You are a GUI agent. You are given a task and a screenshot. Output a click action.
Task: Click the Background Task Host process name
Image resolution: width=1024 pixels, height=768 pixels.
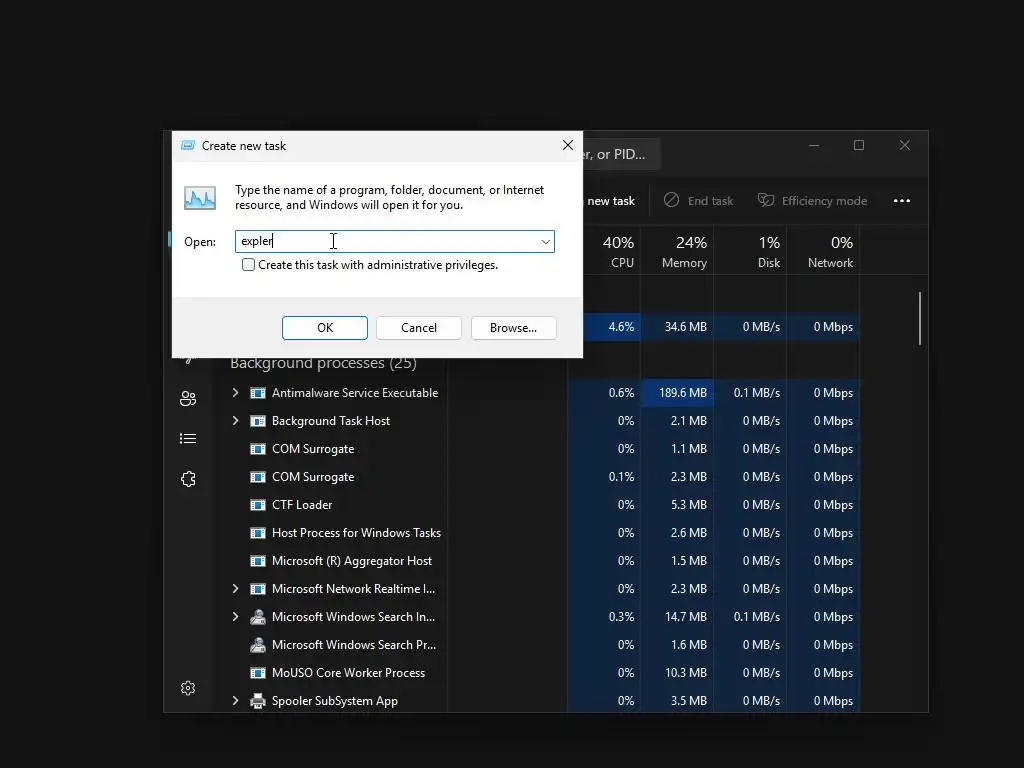click(330, 421)
